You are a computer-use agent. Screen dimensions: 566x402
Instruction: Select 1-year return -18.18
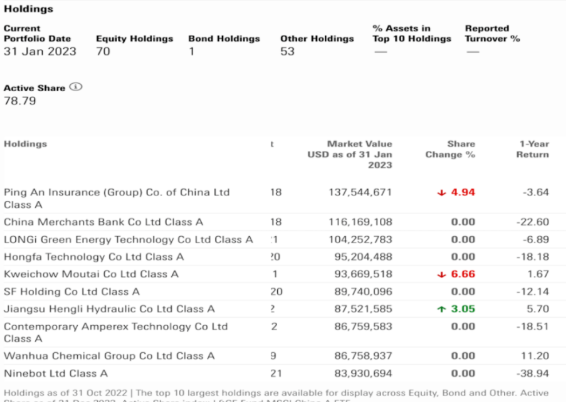click(533, 257)
